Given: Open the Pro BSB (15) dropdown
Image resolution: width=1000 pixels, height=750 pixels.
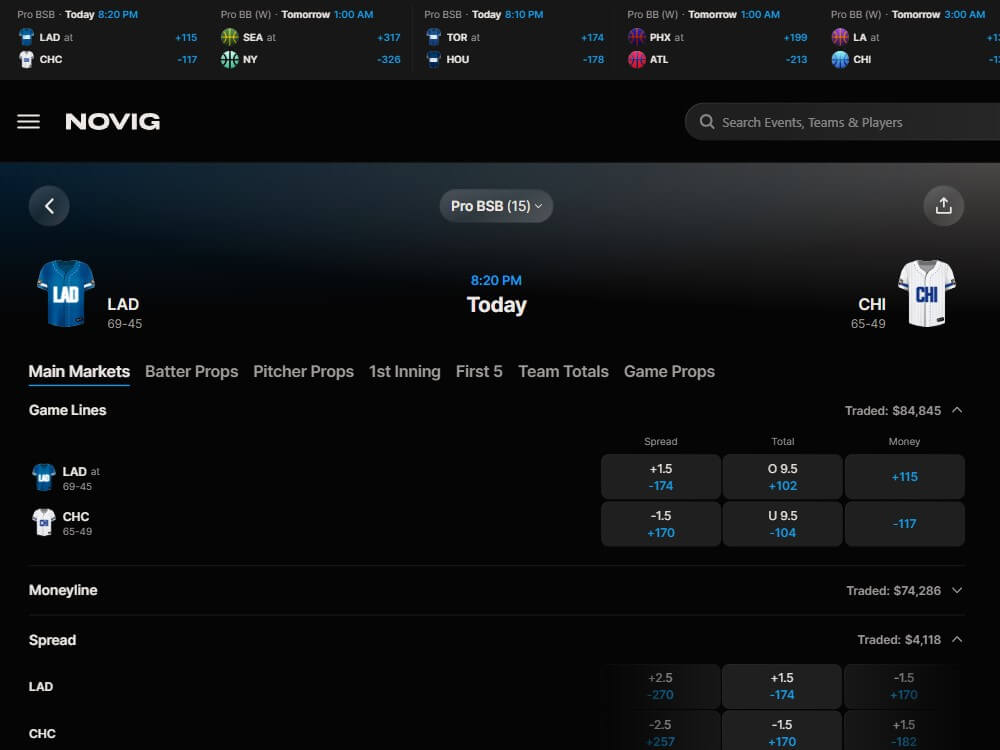Looking at the screenshot, I should point(496,206).
